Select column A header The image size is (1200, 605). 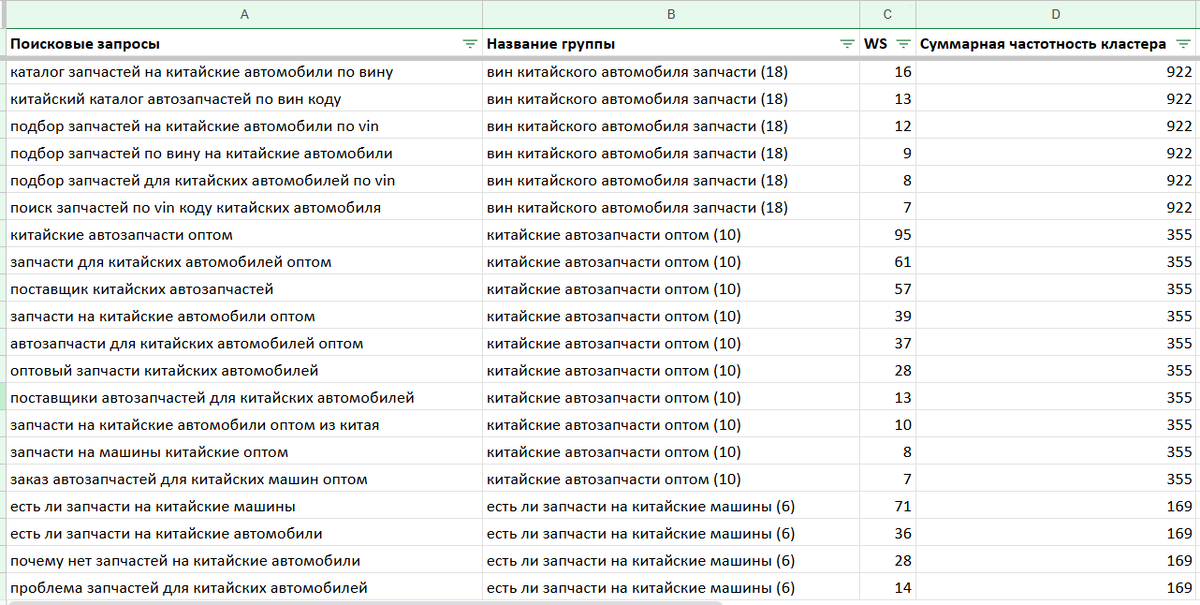point(243,14)
